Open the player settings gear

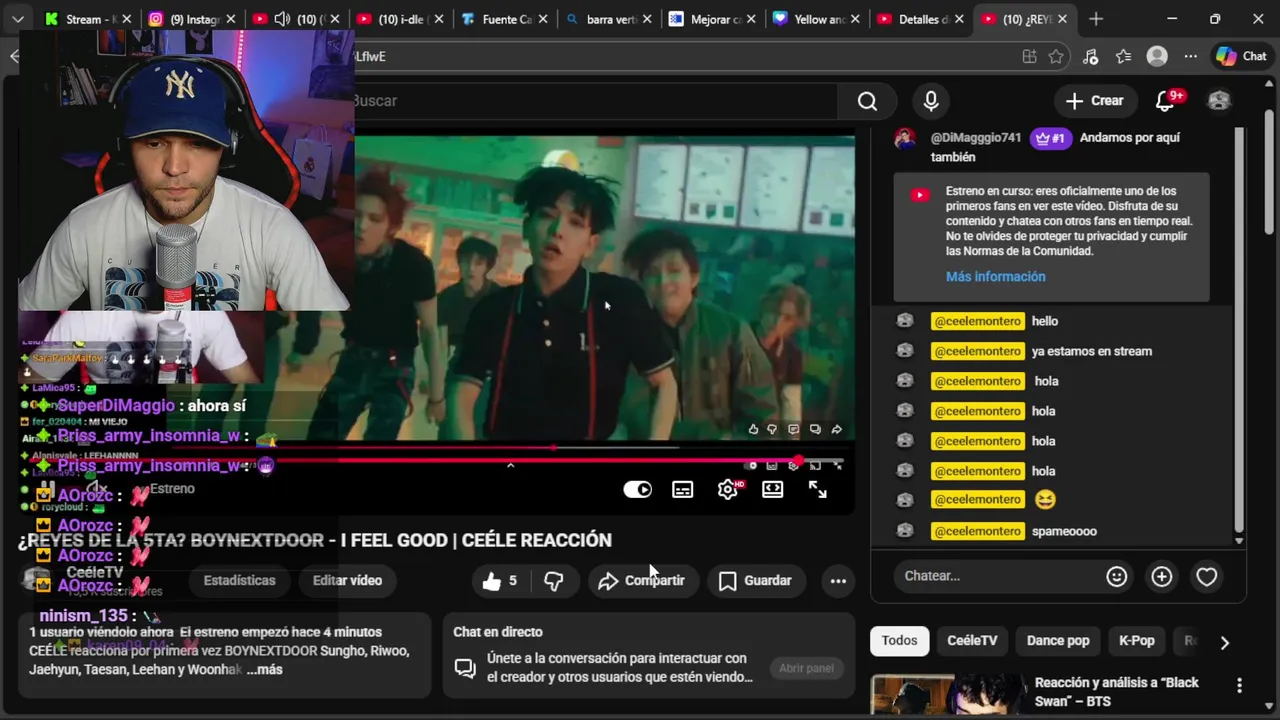pyautogui.click(x=728, y=490)
